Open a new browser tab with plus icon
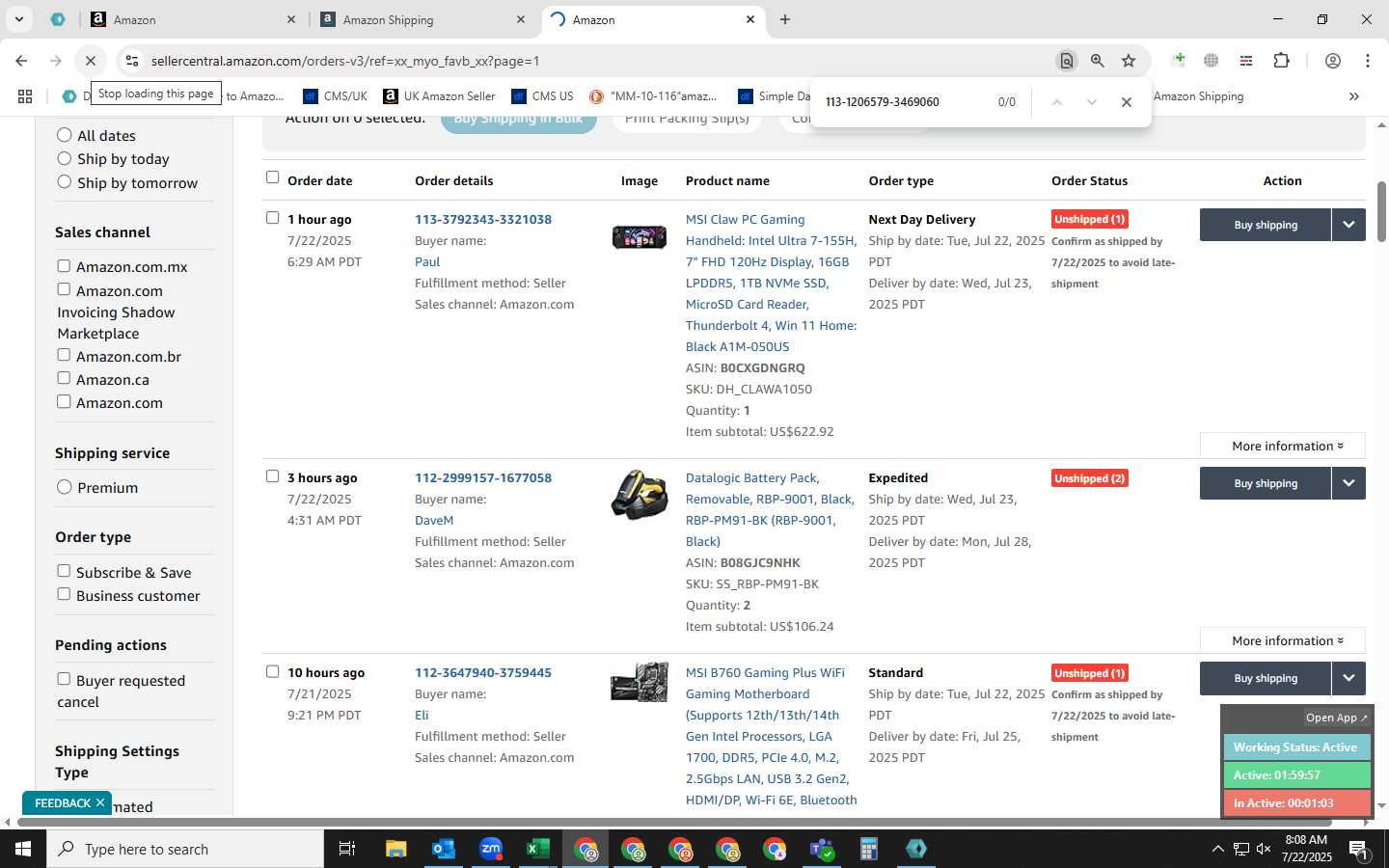This screenshot has height=868, width=1389. [785, 19]
